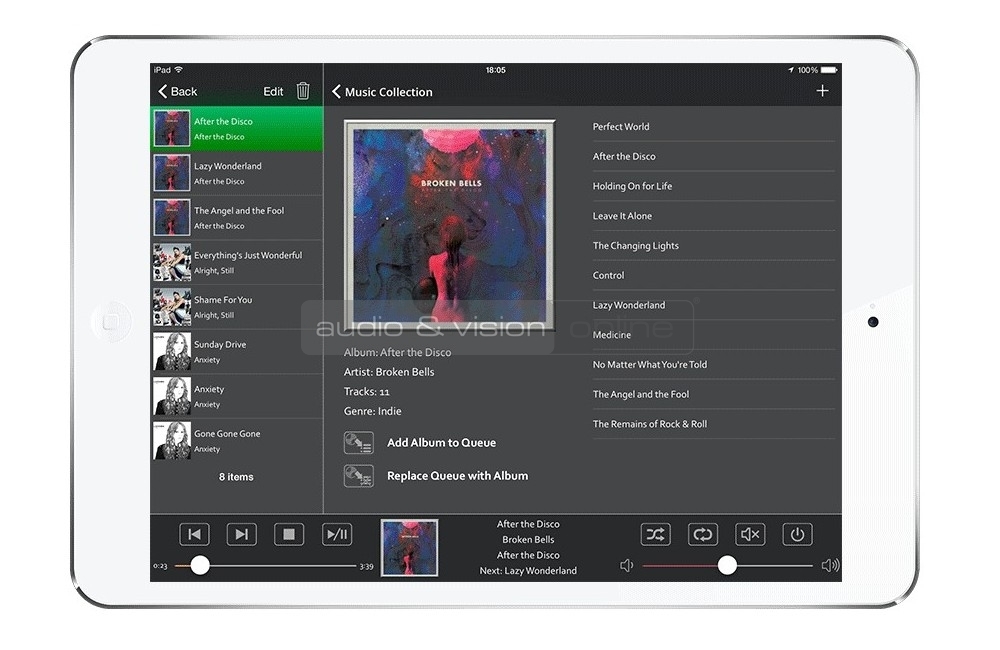Image resolution: width=1000 pixels, height=650 pixels.
Task: Play Lazy Wonderland from album track list
Action: [714, 305]
